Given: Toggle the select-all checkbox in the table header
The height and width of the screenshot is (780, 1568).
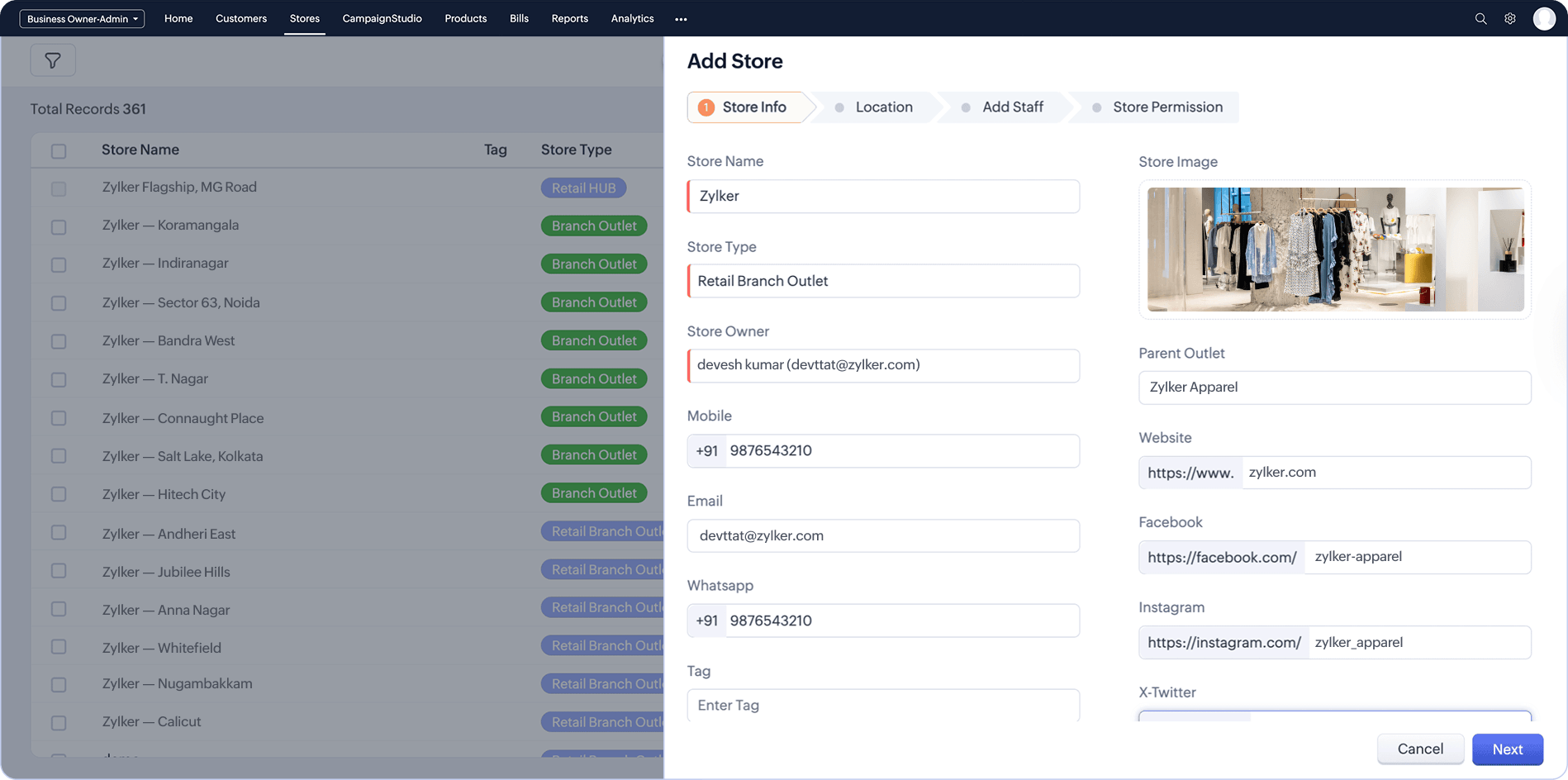Looking at the screenshot, I should click(58, 150).
